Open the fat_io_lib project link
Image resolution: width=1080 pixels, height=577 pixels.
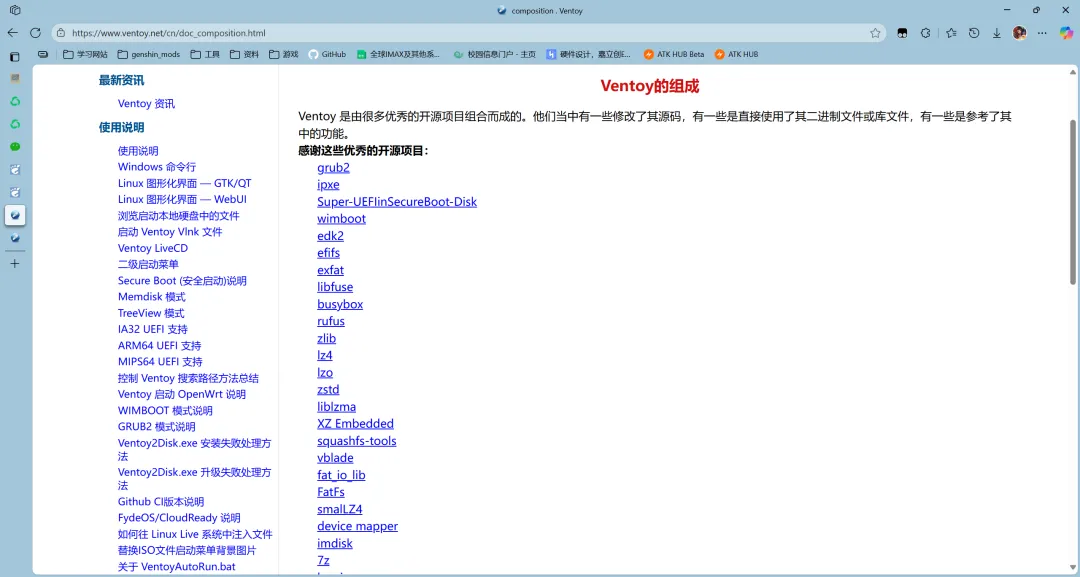342,475
